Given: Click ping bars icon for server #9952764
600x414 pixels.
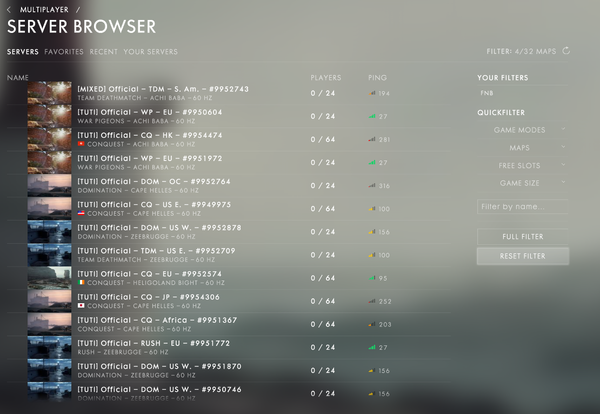Looking at the screenshot, I should tap(372, 186).
